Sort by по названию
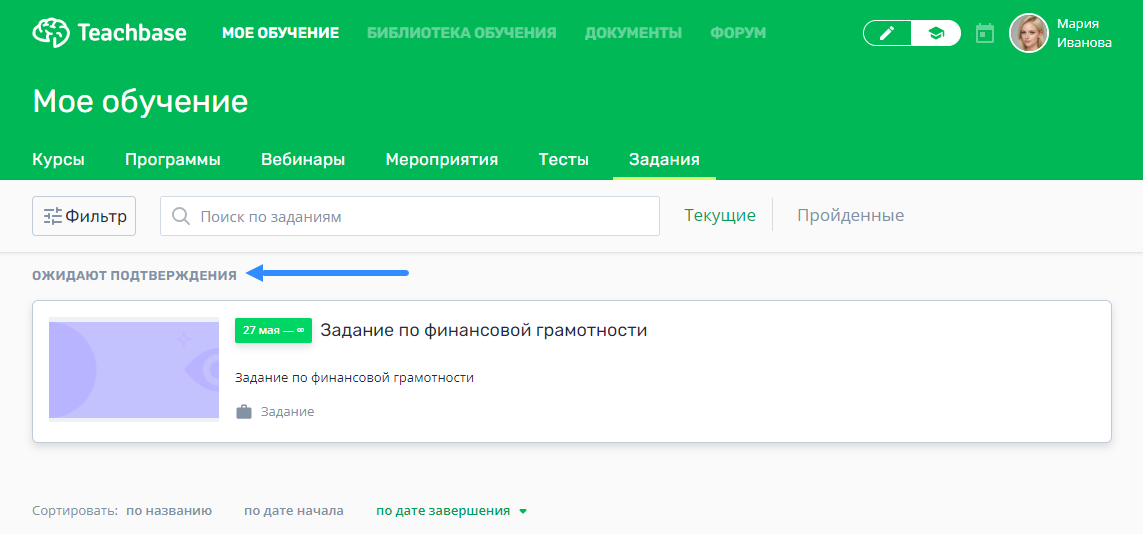1143x534 pixels. point(169,511)
